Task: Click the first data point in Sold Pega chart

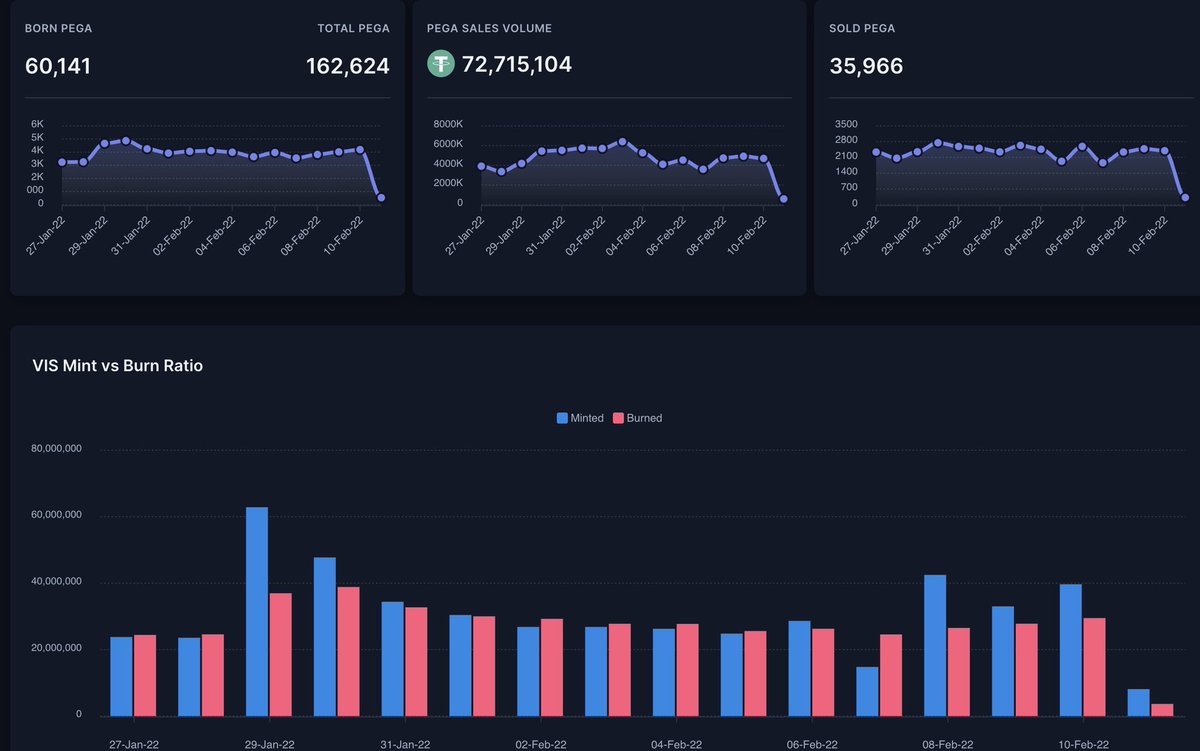Action: 876,152
